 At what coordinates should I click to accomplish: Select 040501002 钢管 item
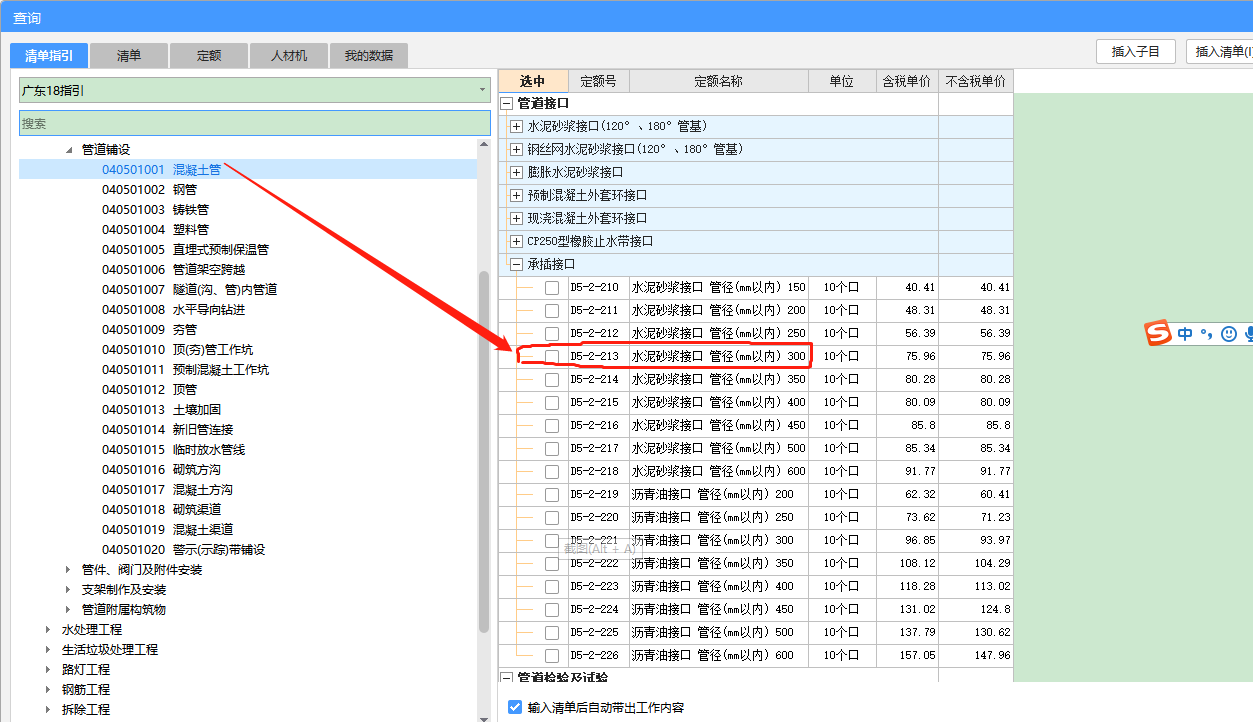click(x=149, y=190)
